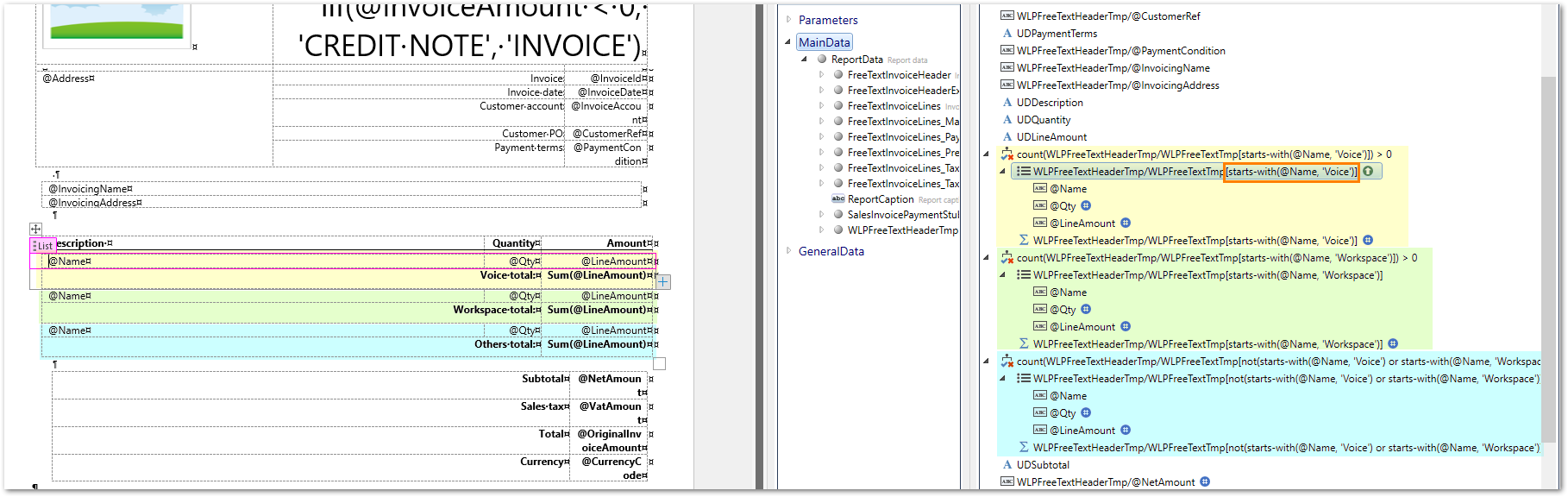Select the WLPFreeTextHeaderTmp data source node
Viewport: 1568px width, 497px height.
pos(902,230)
